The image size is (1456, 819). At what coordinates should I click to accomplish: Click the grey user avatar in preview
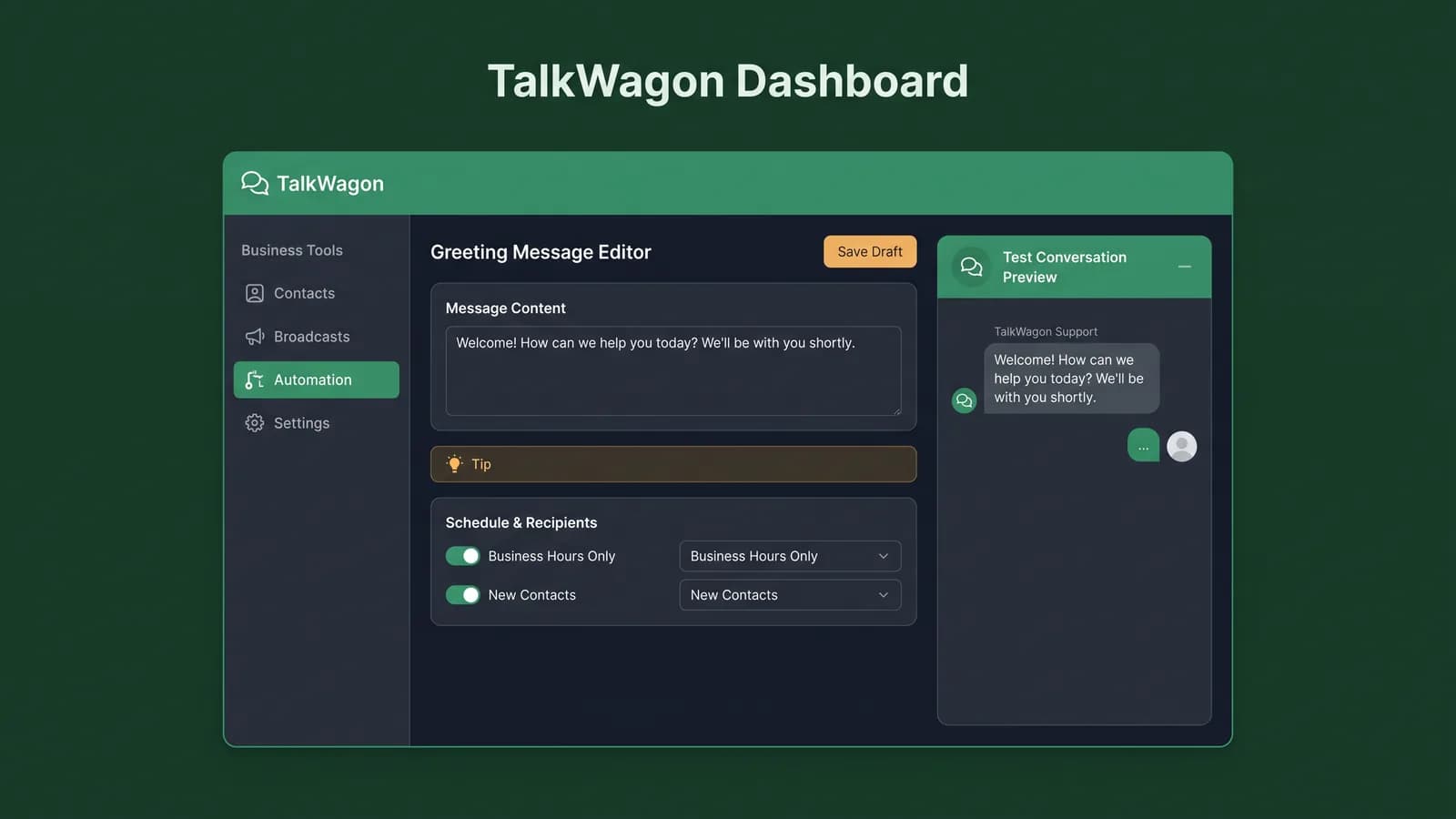click(1181, 446)
